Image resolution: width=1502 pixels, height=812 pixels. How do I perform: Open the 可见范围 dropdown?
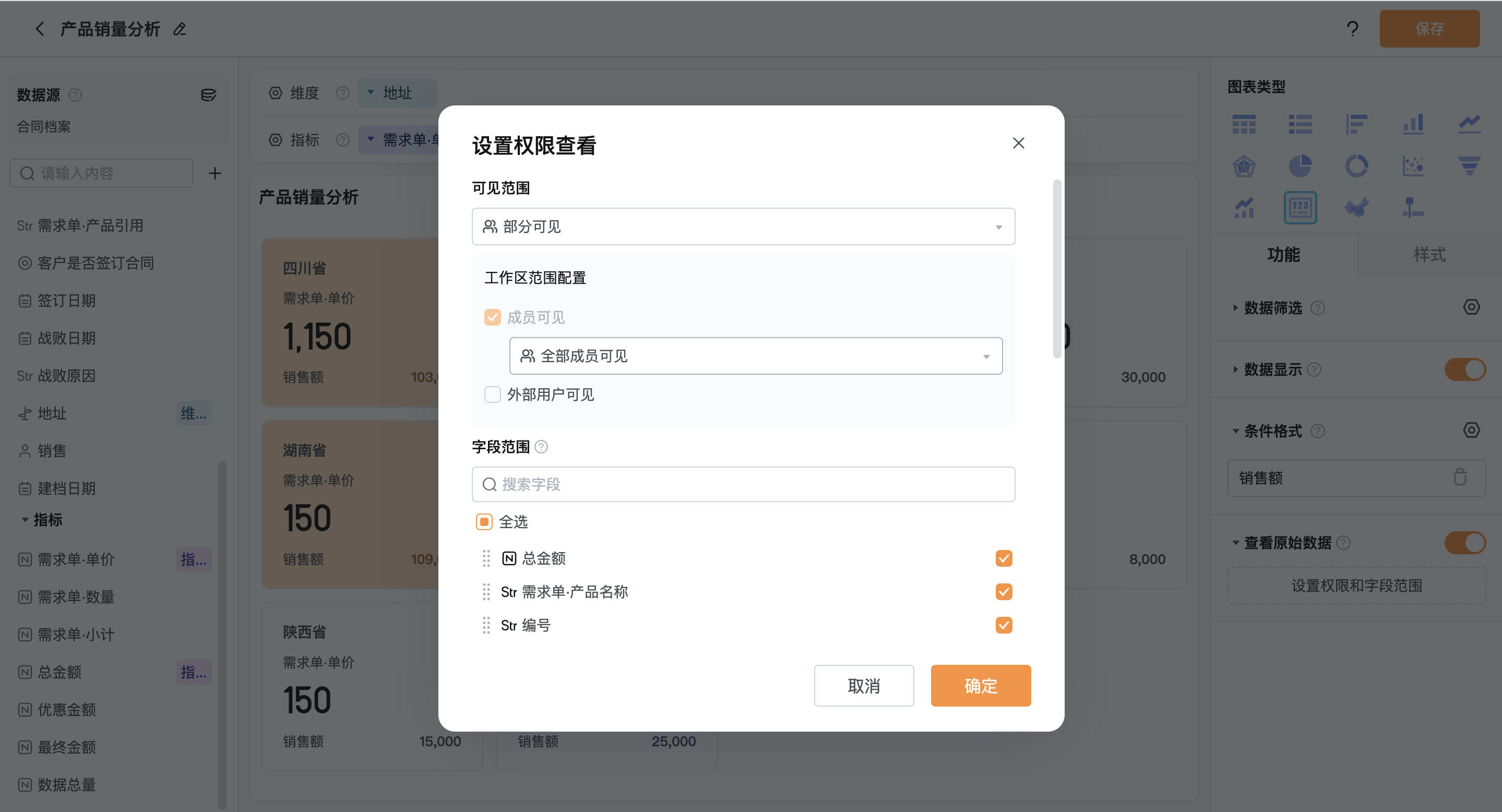pos(743,226)
